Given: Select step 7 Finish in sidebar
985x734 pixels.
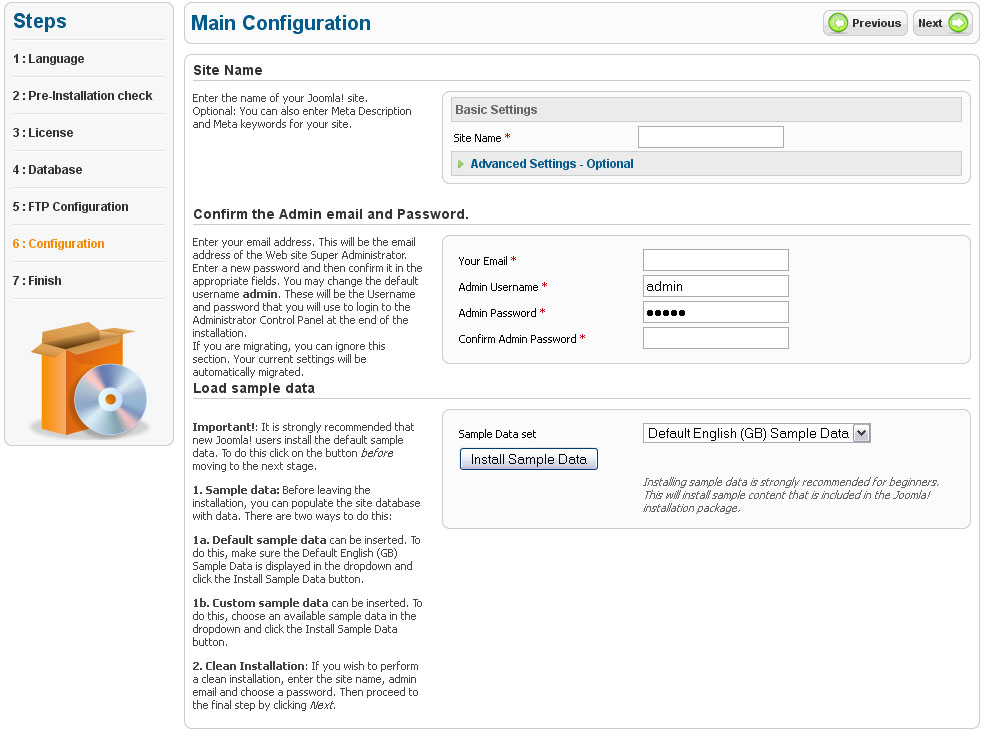Looking at the screenshot, I should coord(37,281).
